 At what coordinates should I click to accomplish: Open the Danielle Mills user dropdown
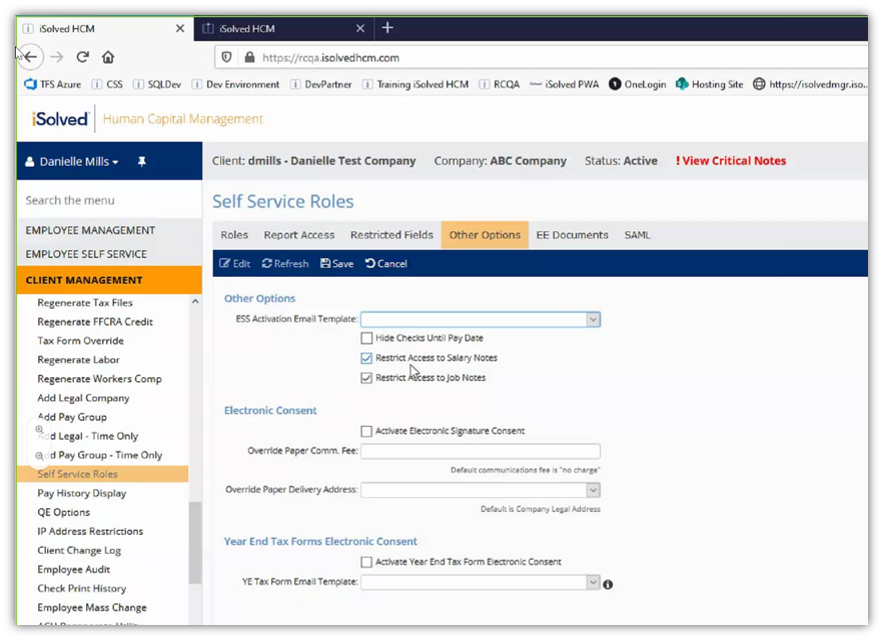(73, 162)
